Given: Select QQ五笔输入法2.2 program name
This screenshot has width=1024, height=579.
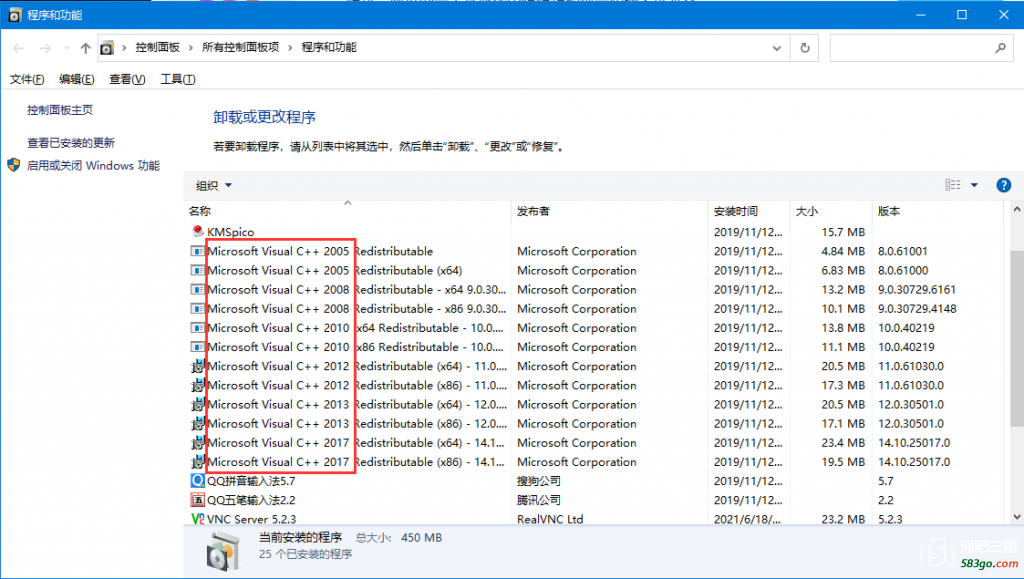Looking at the screenshot, I should 251,500.
